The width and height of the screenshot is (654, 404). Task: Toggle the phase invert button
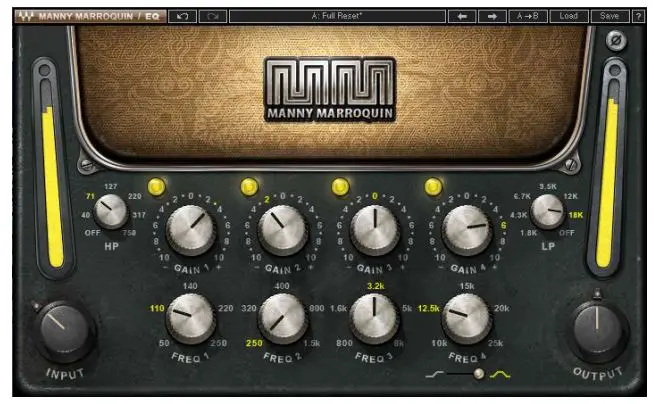pyautogui.click(x=616, y=41)
